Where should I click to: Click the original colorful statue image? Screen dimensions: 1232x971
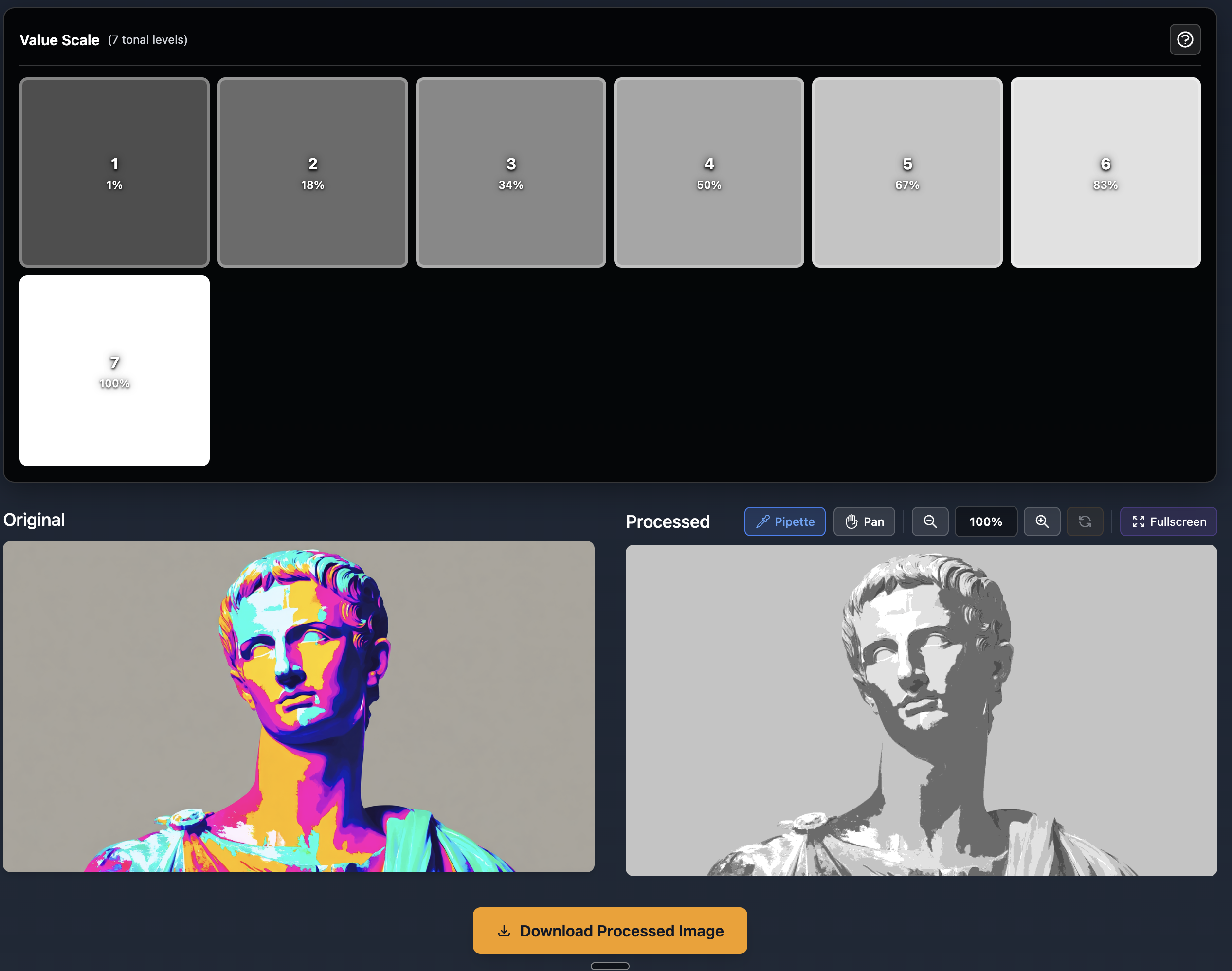point(298,706)
